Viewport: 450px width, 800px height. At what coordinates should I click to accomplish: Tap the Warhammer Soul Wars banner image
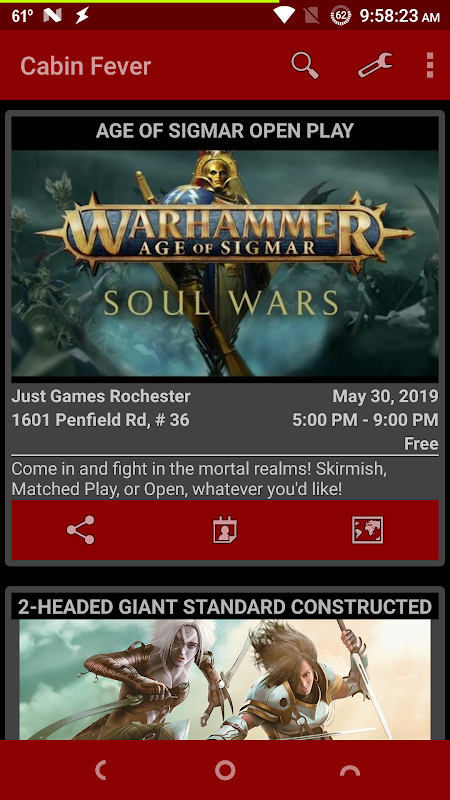tap(225, 263)
